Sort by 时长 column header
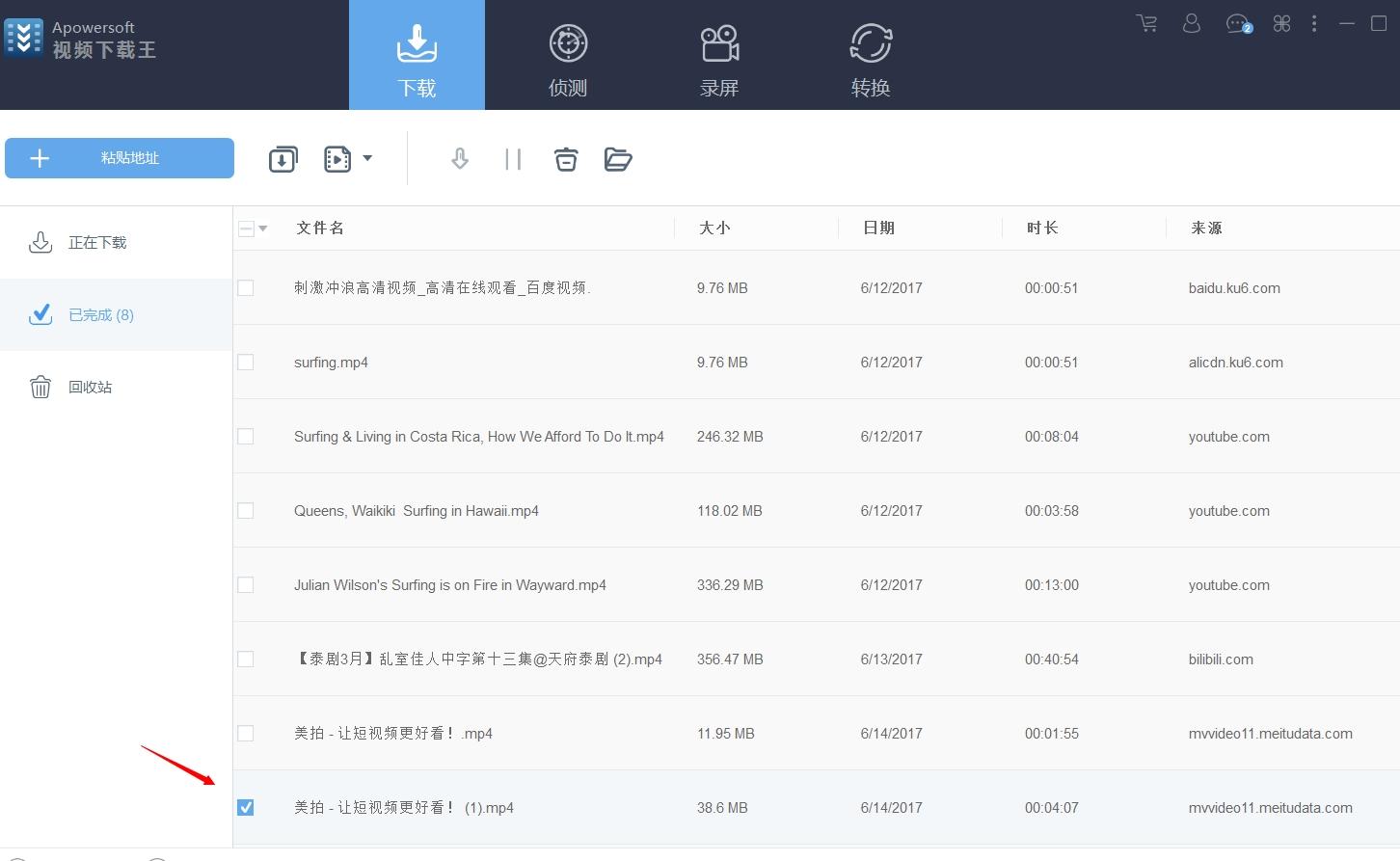The height and width of the screenshot is (861, 1400). [x=1042, y=228]
